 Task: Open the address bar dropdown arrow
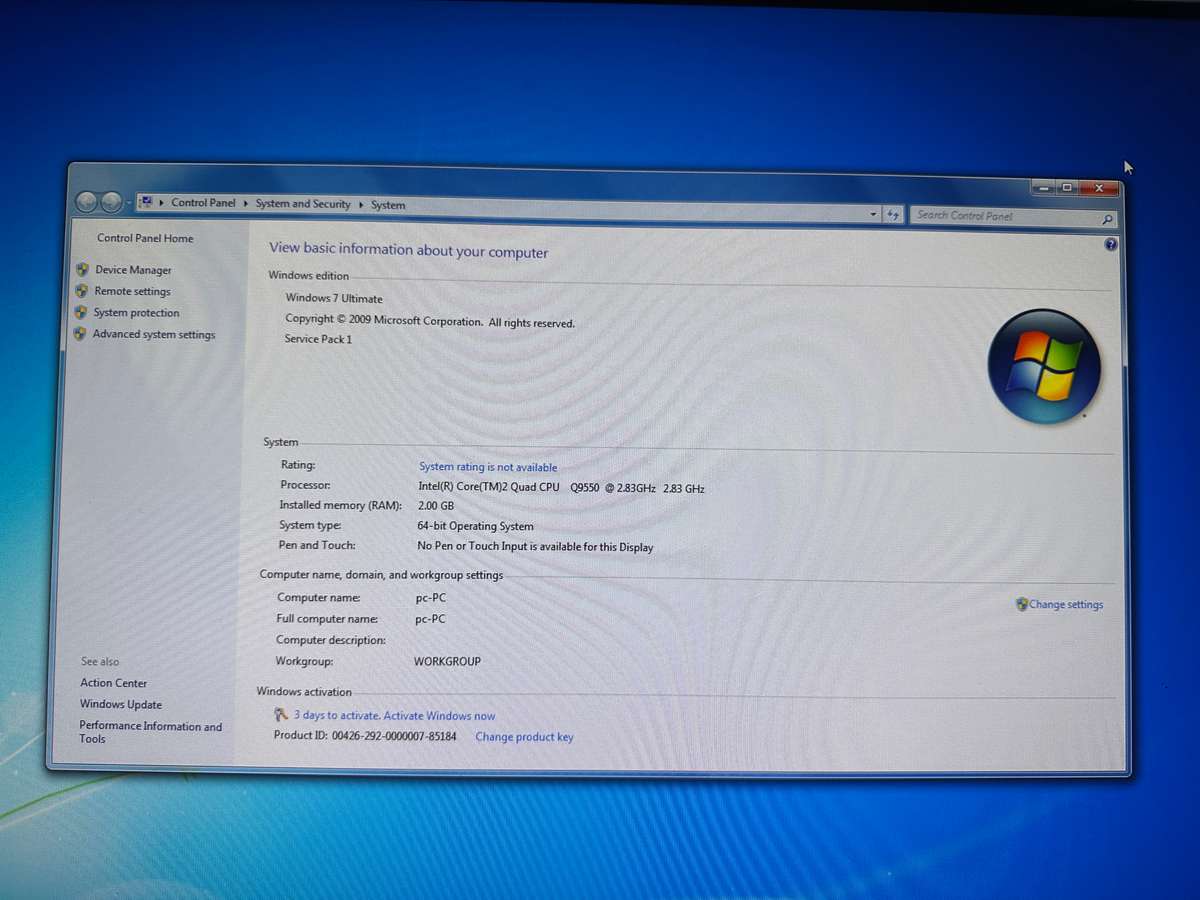click(x=872, y=214)
